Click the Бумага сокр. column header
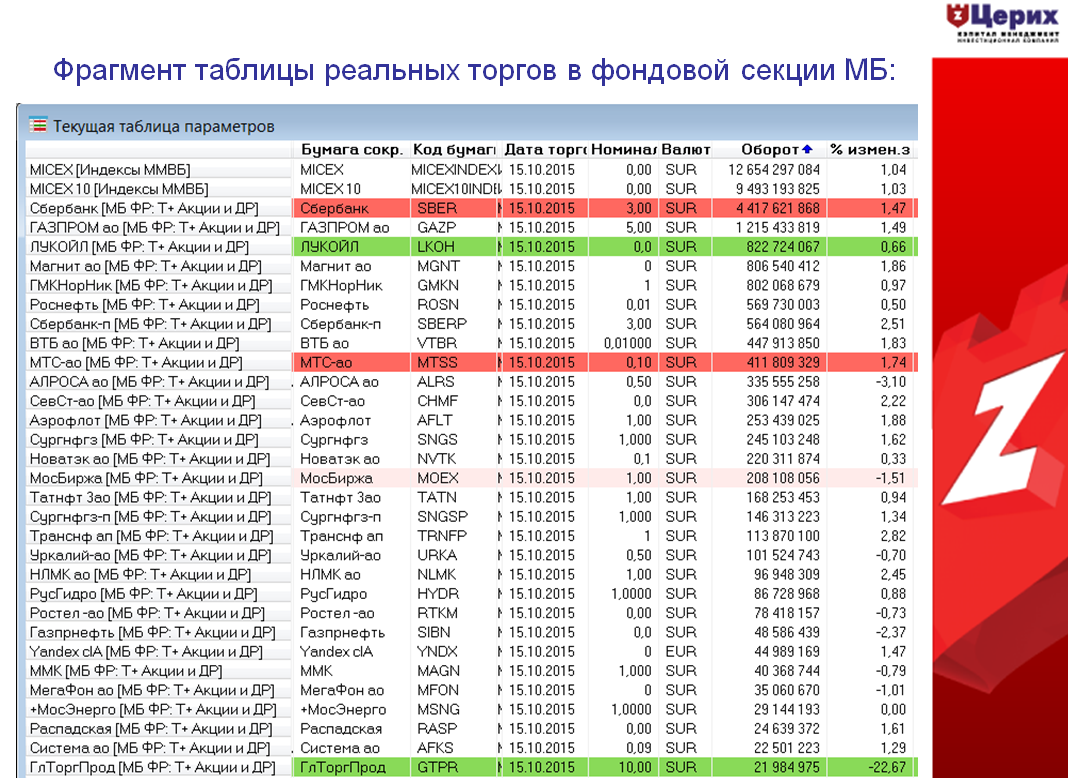 pos(351,150)
